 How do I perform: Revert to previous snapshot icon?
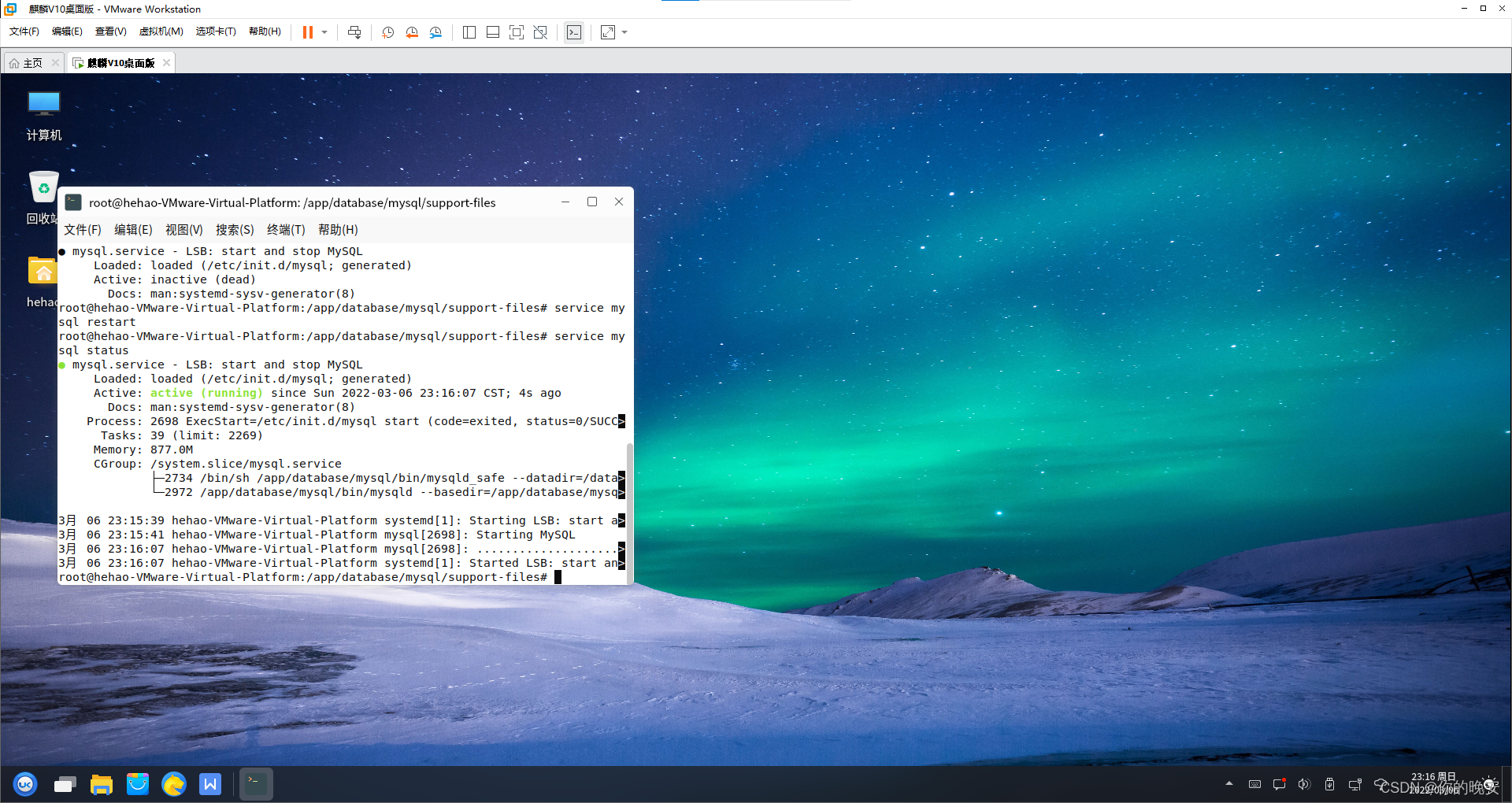pyautogui.click(x=412, y=32)
